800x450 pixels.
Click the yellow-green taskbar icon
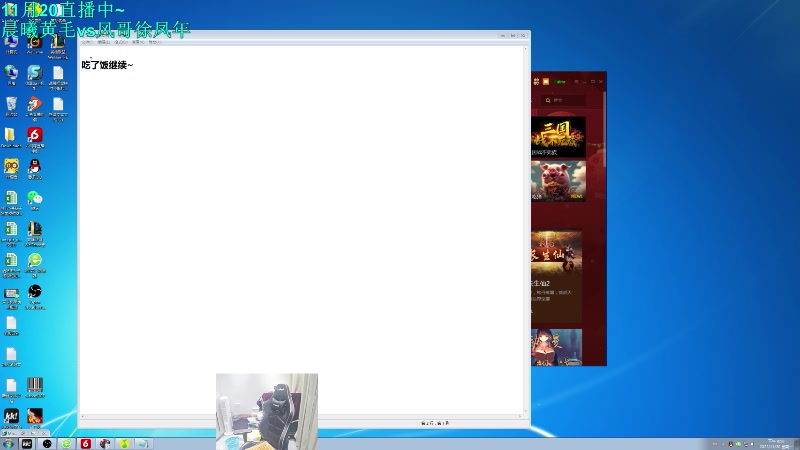click(124, 444)
